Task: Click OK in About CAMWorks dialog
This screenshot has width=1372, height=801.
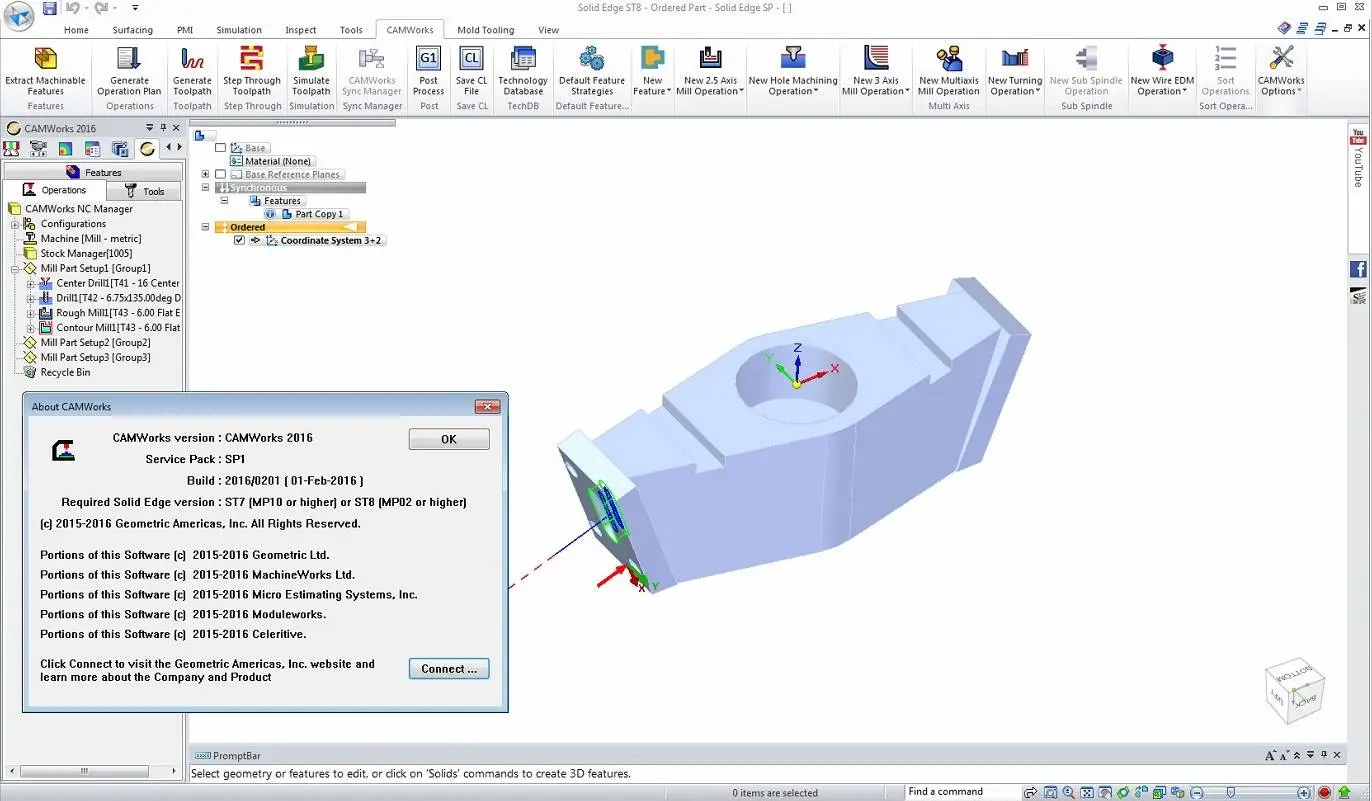Action: pyautogui.click(x=449, y=439)
